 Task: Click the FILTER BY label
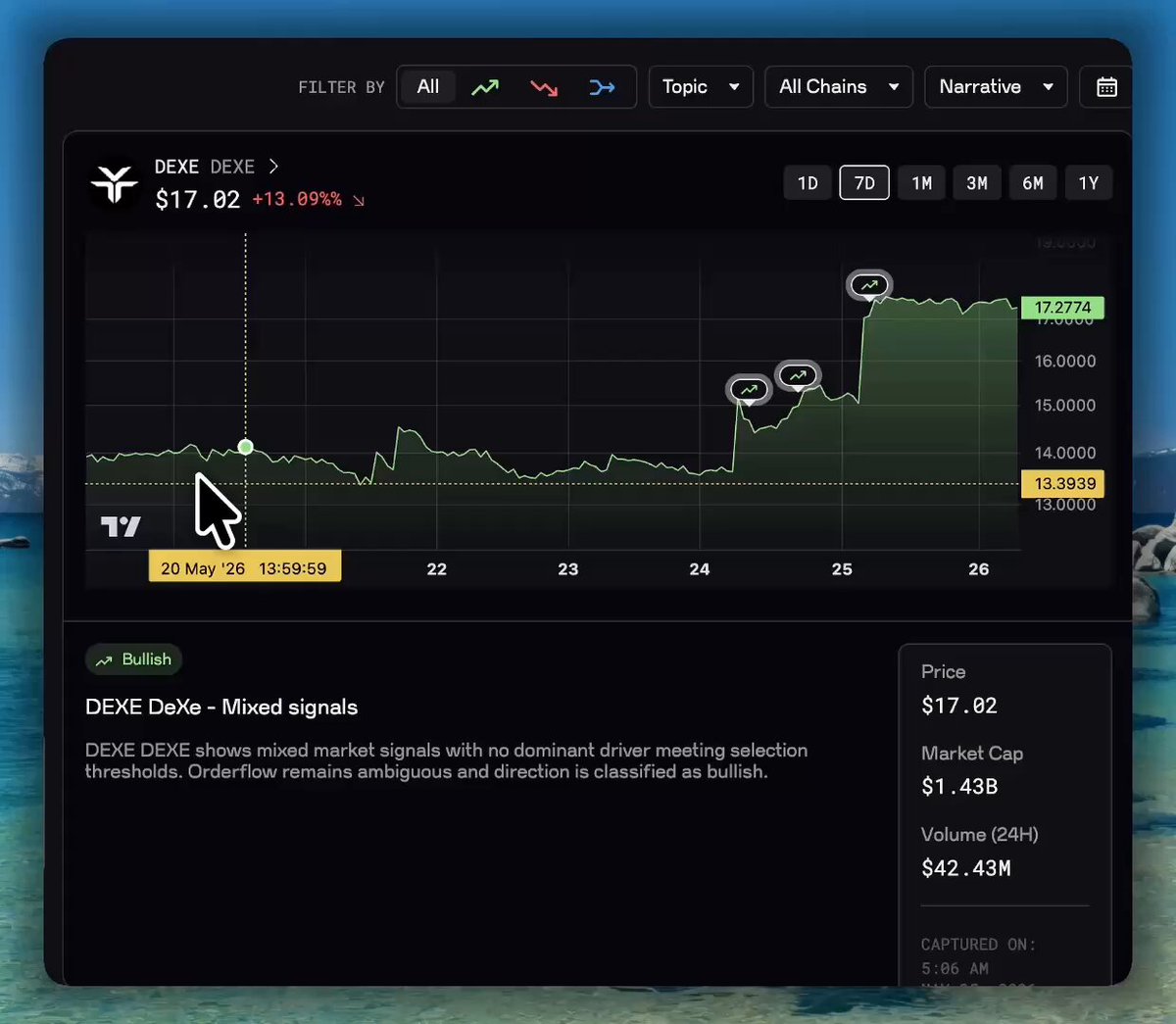coord(341,87)
